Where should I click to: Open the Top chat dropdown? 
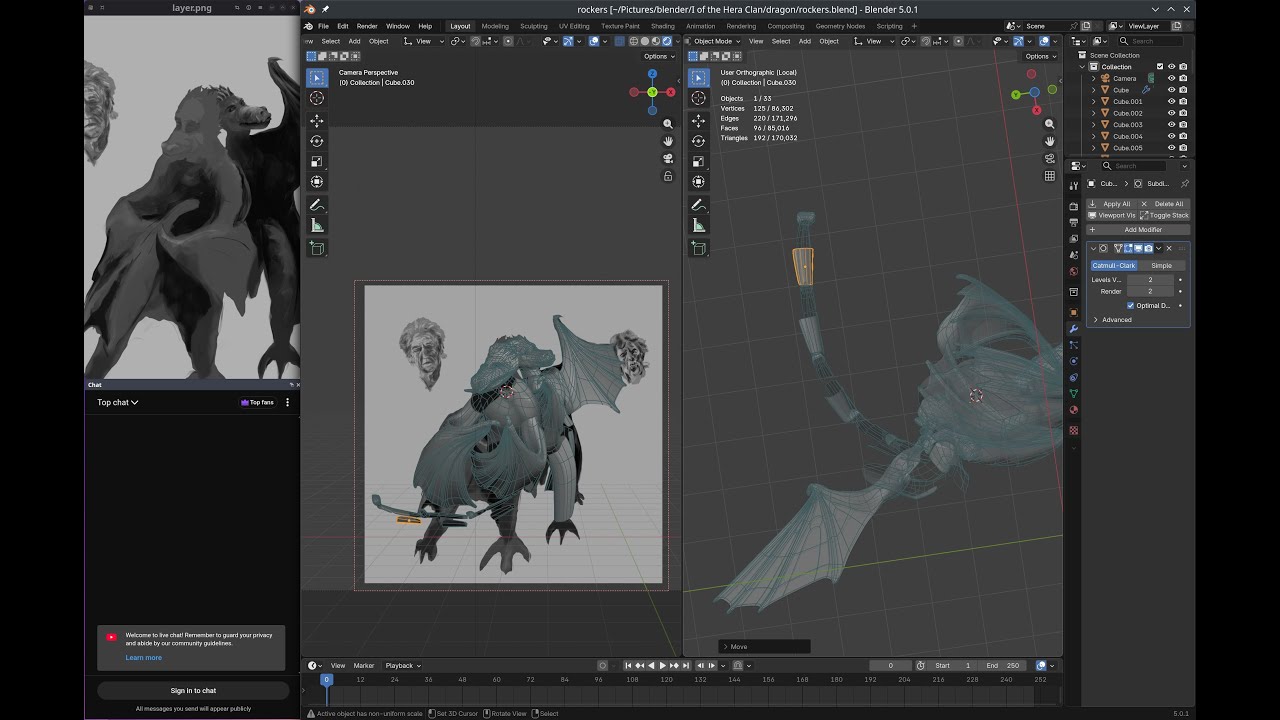click(x=118, y=402)
